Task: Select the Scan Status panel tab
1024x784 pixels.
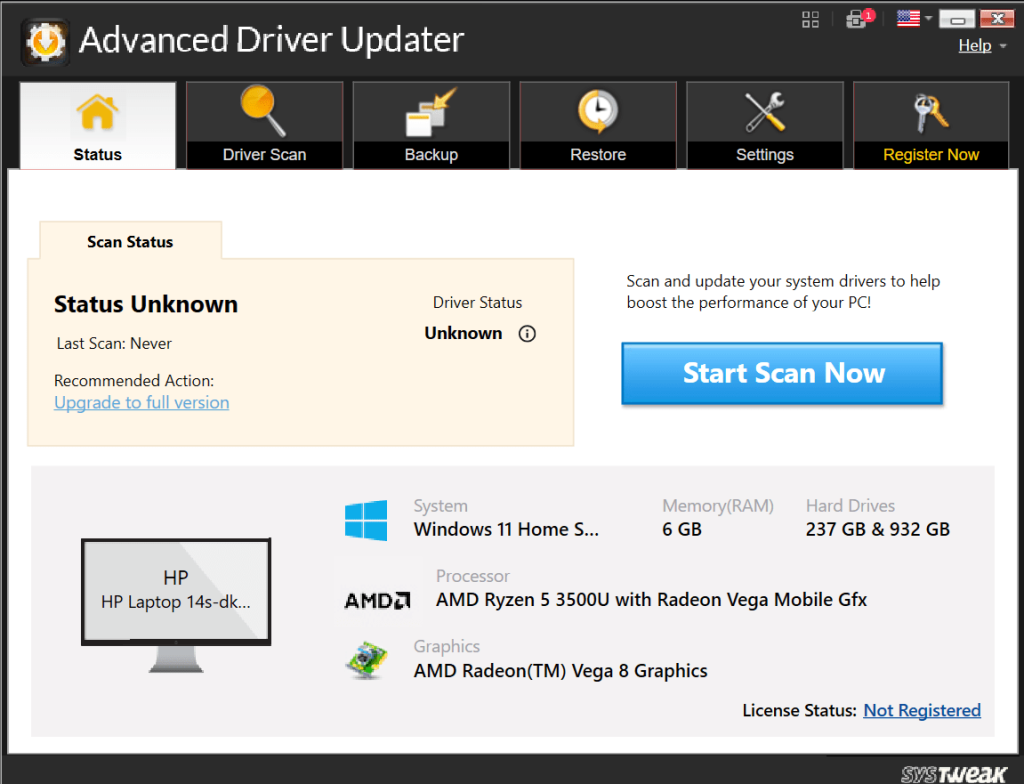Action: tap(130, 242)
